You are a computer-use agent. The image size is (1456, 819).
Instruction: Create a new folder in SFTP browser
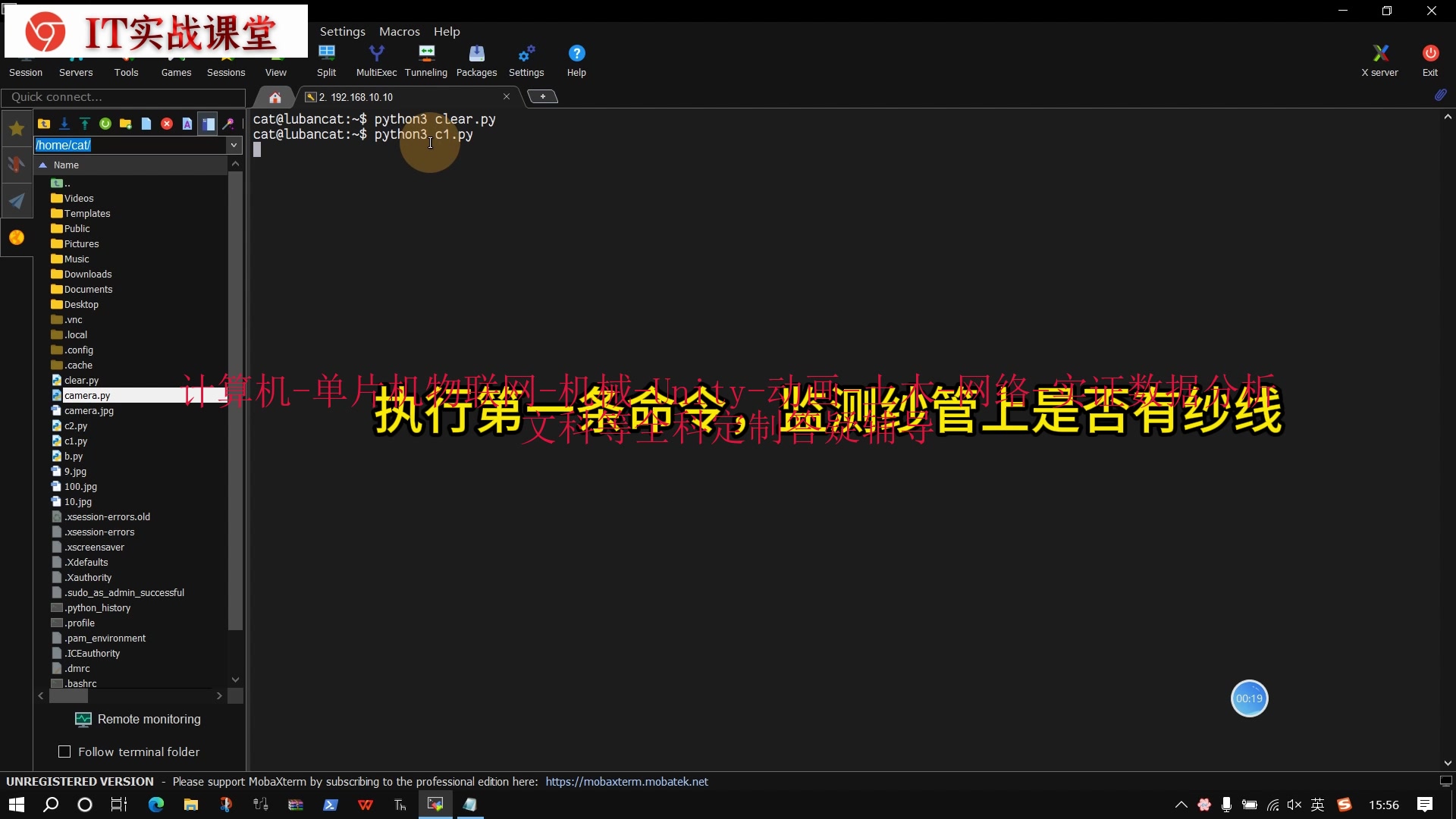tap(126, 124)
